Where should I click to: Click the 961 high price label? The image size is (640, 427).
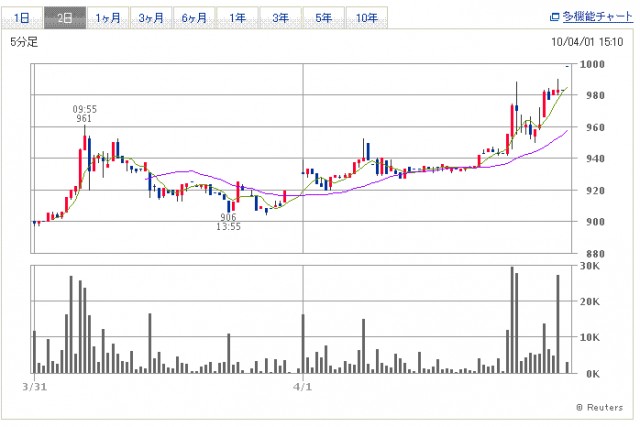(x=84, y=118)
